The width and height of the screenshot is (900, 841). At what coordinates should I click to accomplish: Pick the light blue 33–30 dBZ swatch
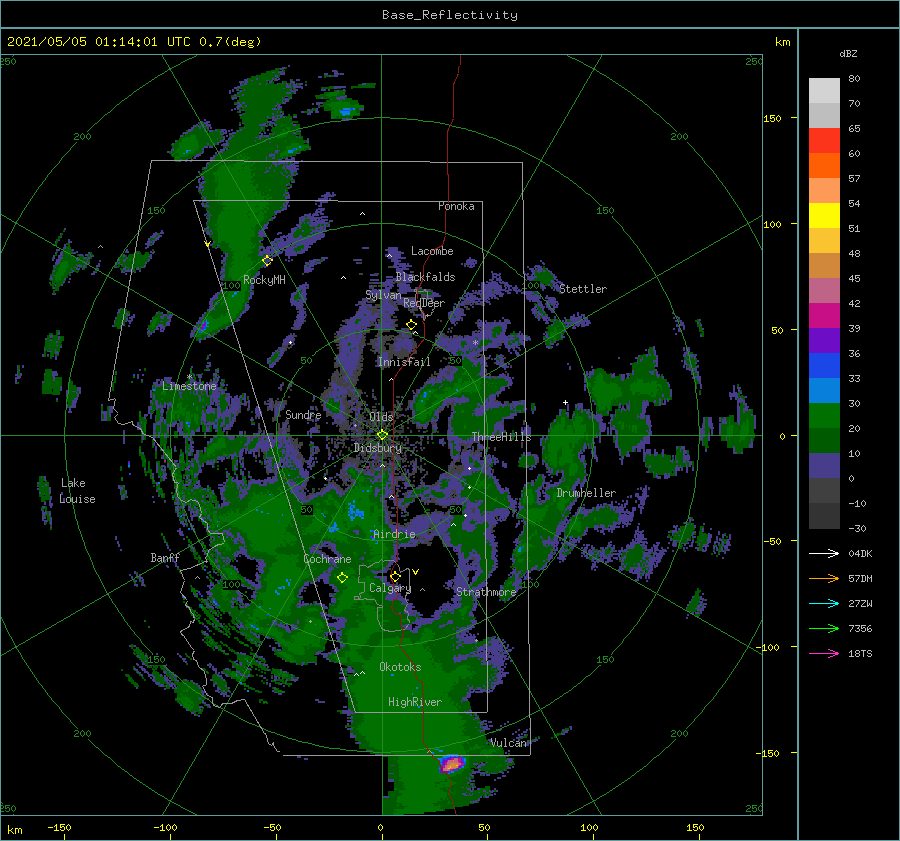pos(824,390)
